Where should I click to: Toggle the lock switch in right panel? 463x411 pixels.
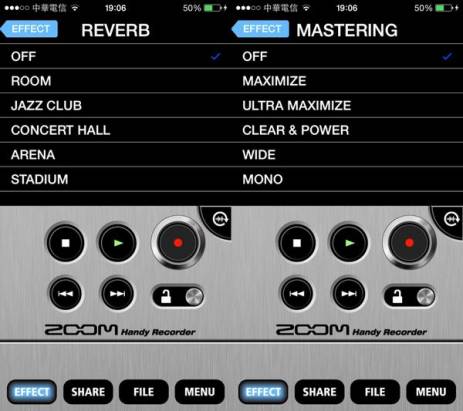(410, 296)
